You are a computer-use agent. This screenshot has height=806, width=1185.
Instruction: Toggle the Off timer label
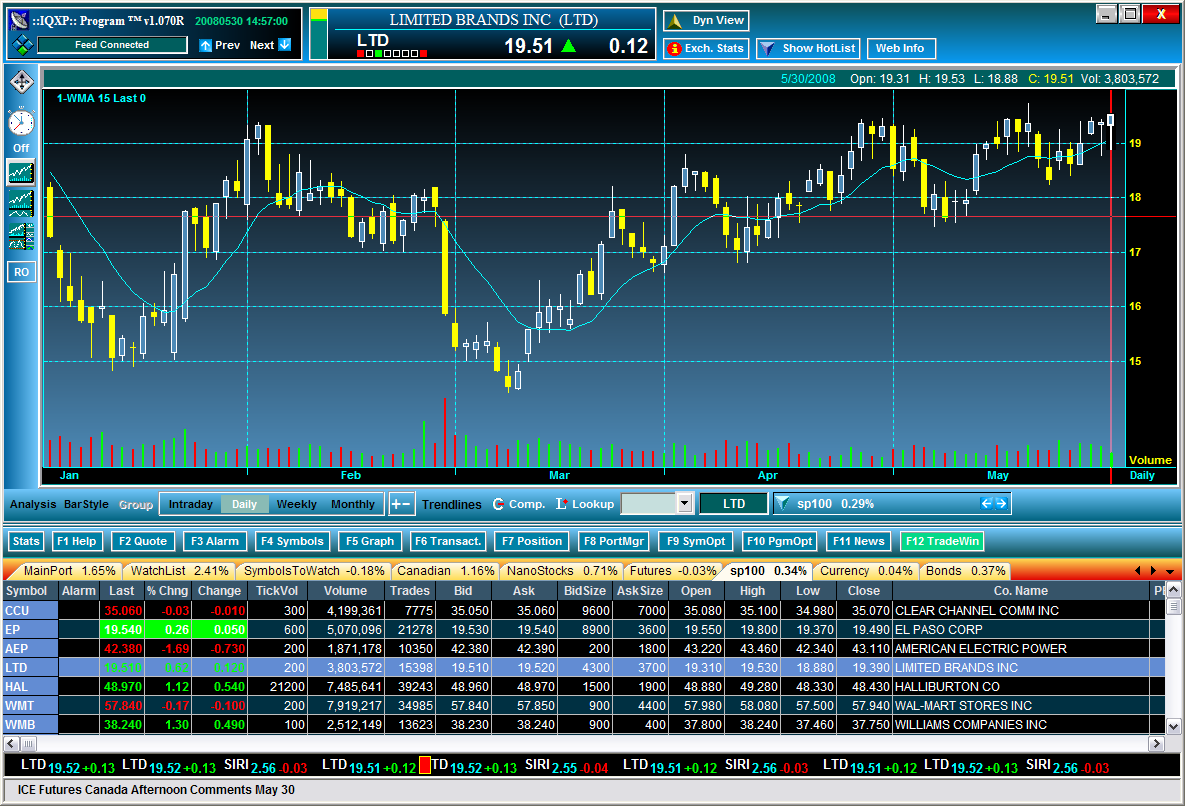pos(21,148)
